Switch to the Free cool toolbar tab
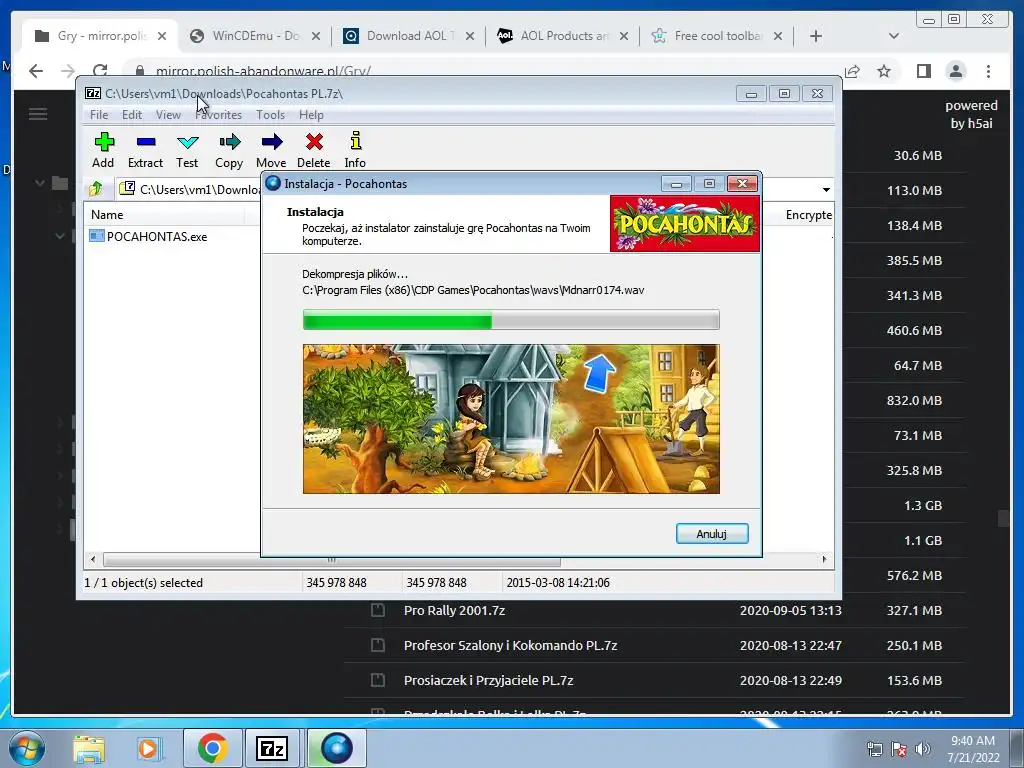 pyautogui.click(x=717, y=36)
